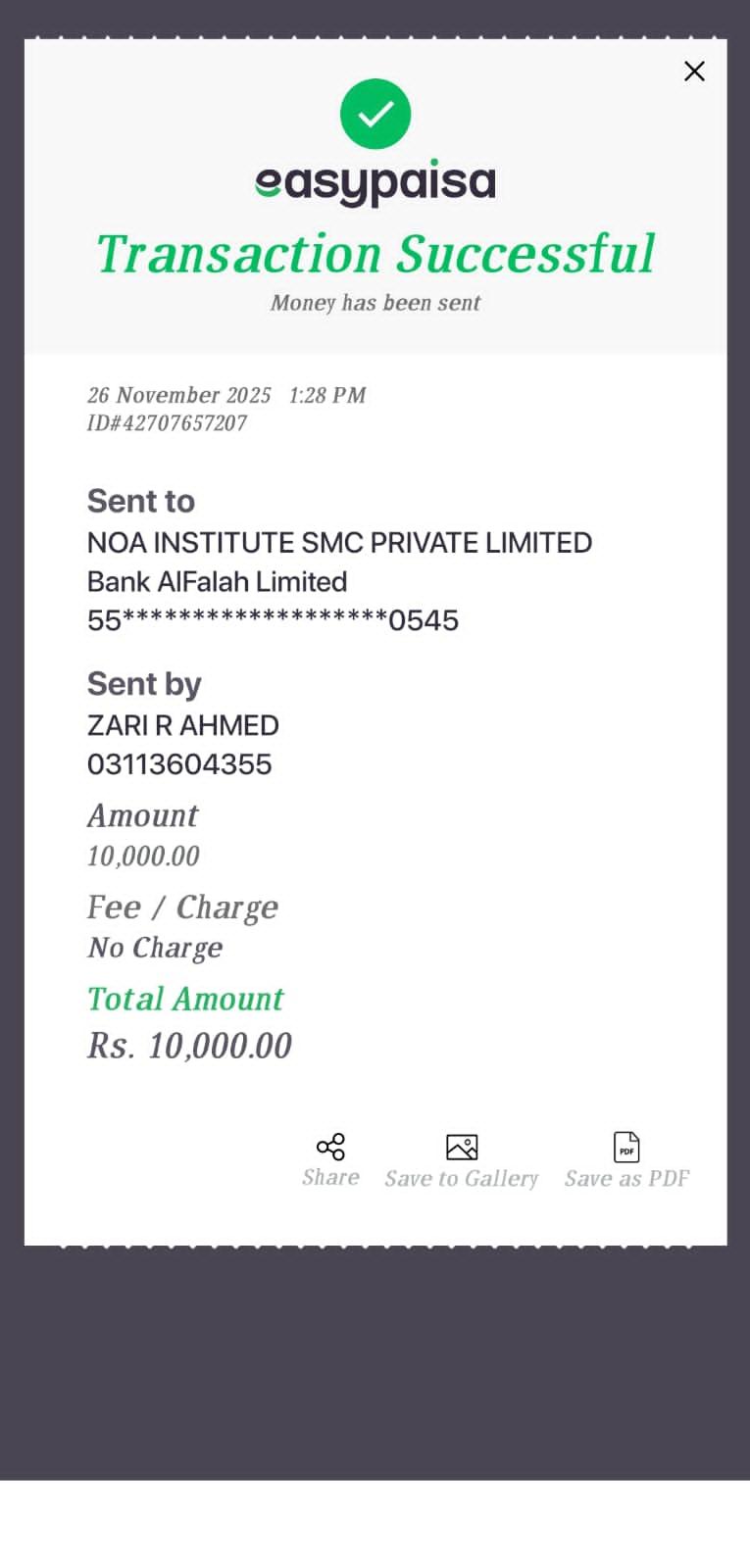Close the transaction receipt with the X
750x1568 pixels.
coord(694,72)
